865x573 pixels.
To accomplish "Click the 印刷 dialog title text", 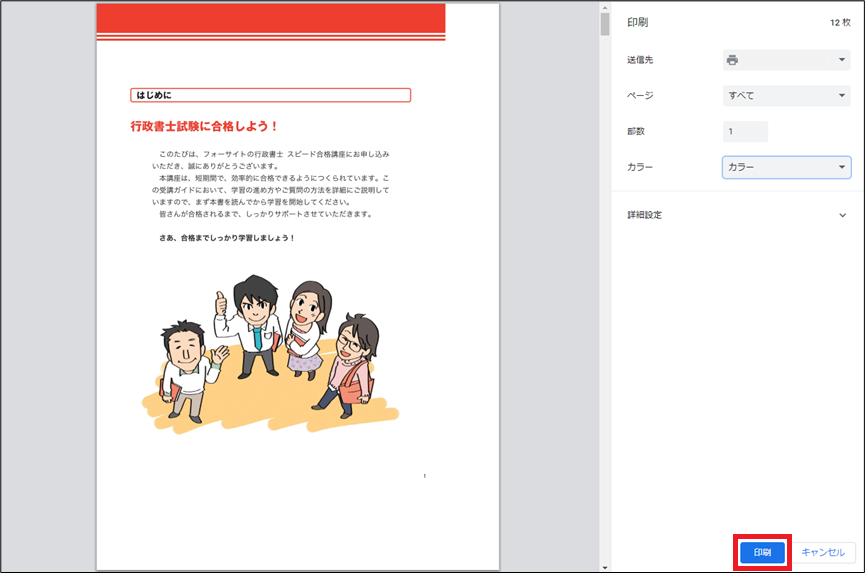I will (637, 22).
